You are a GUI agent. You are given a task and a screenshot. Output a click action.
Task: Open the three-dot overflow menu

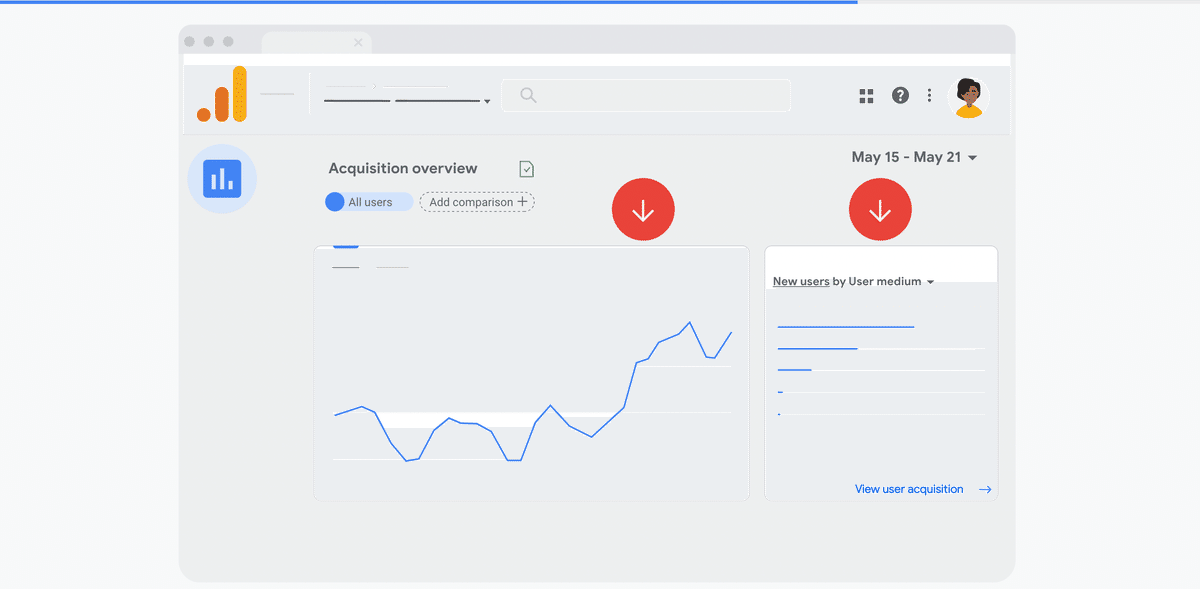(929, 95)
